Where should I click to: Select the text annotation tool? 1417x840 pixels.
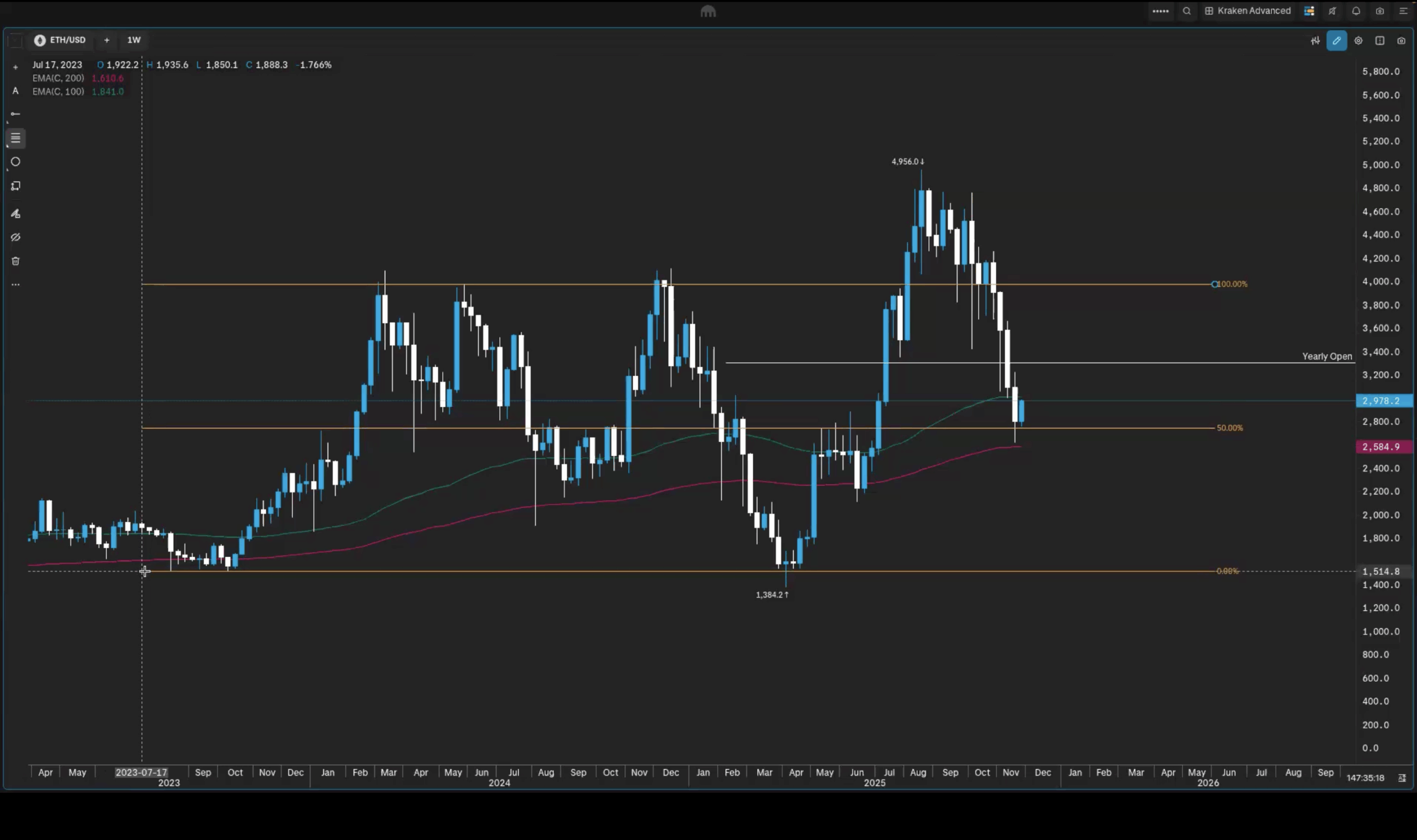coord(15,91)
